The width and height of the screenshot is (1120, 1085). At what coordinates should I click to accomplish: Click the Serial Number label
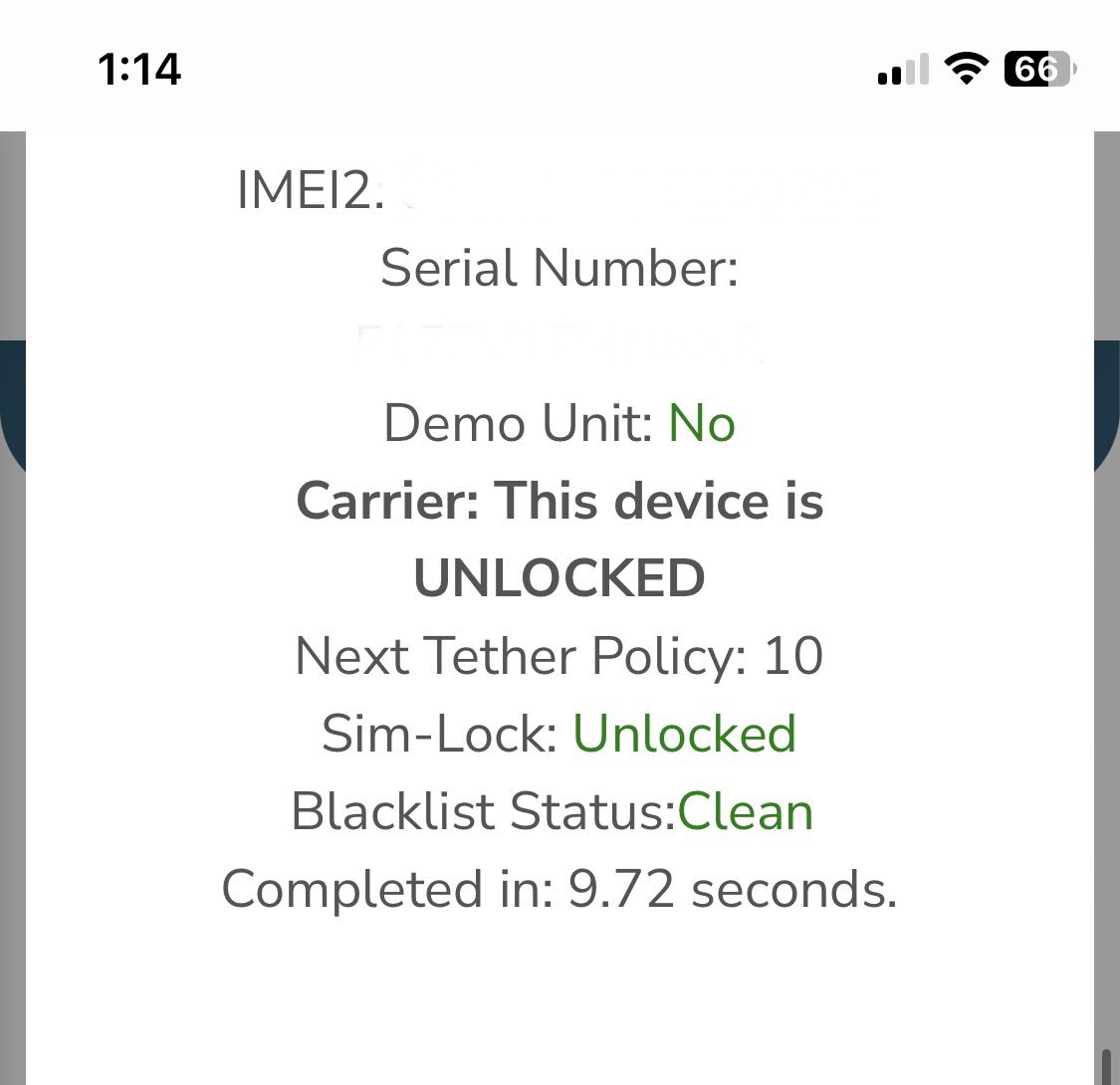tap(560, 268)
